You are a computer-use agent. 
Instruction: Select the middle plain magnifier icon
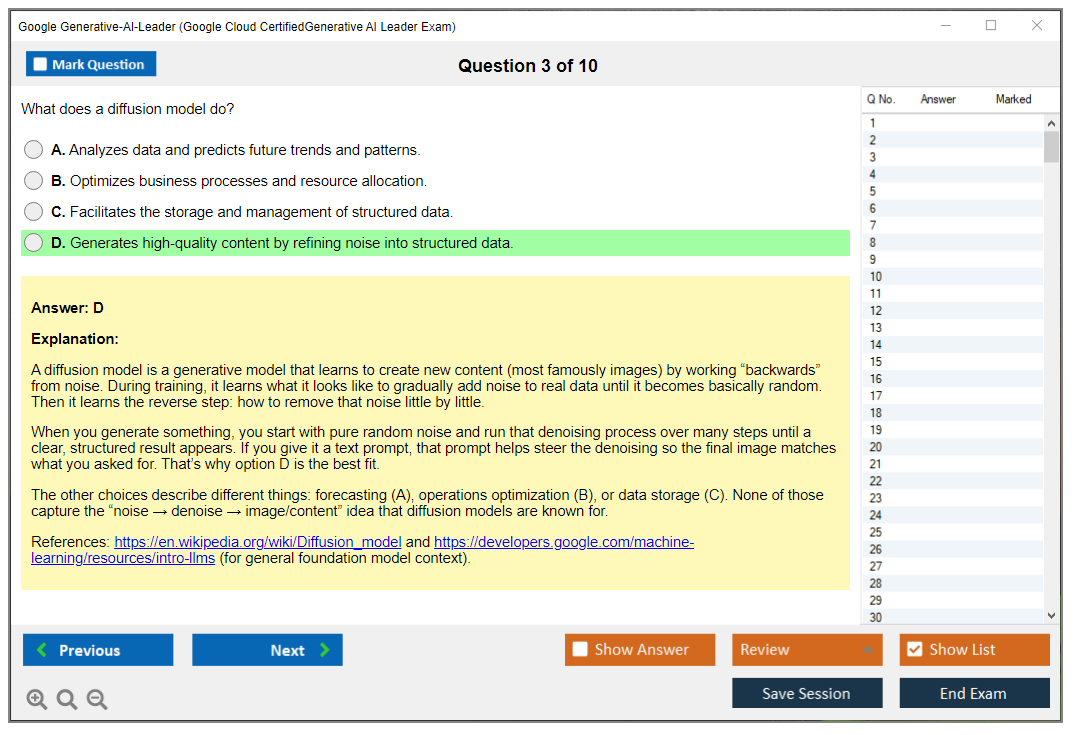pyautogui.click(x=67, y=699)
